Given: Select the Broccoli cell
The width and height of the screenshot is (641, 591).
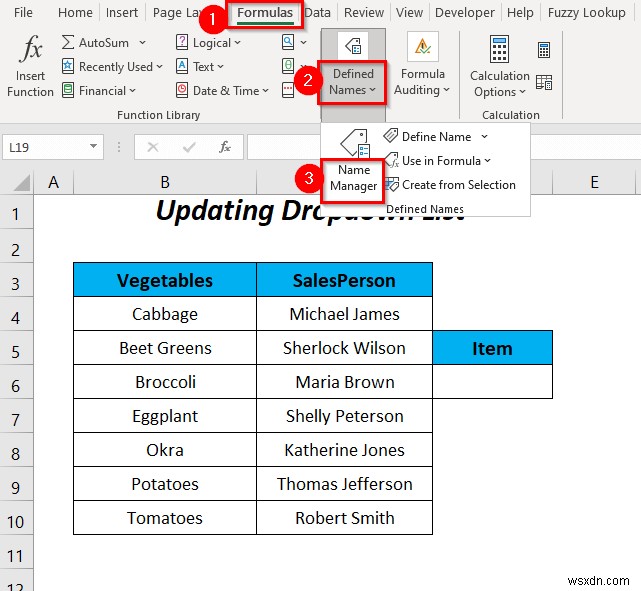Looking at the screenshot, I should pyautogui.click(x=165, y=382).
